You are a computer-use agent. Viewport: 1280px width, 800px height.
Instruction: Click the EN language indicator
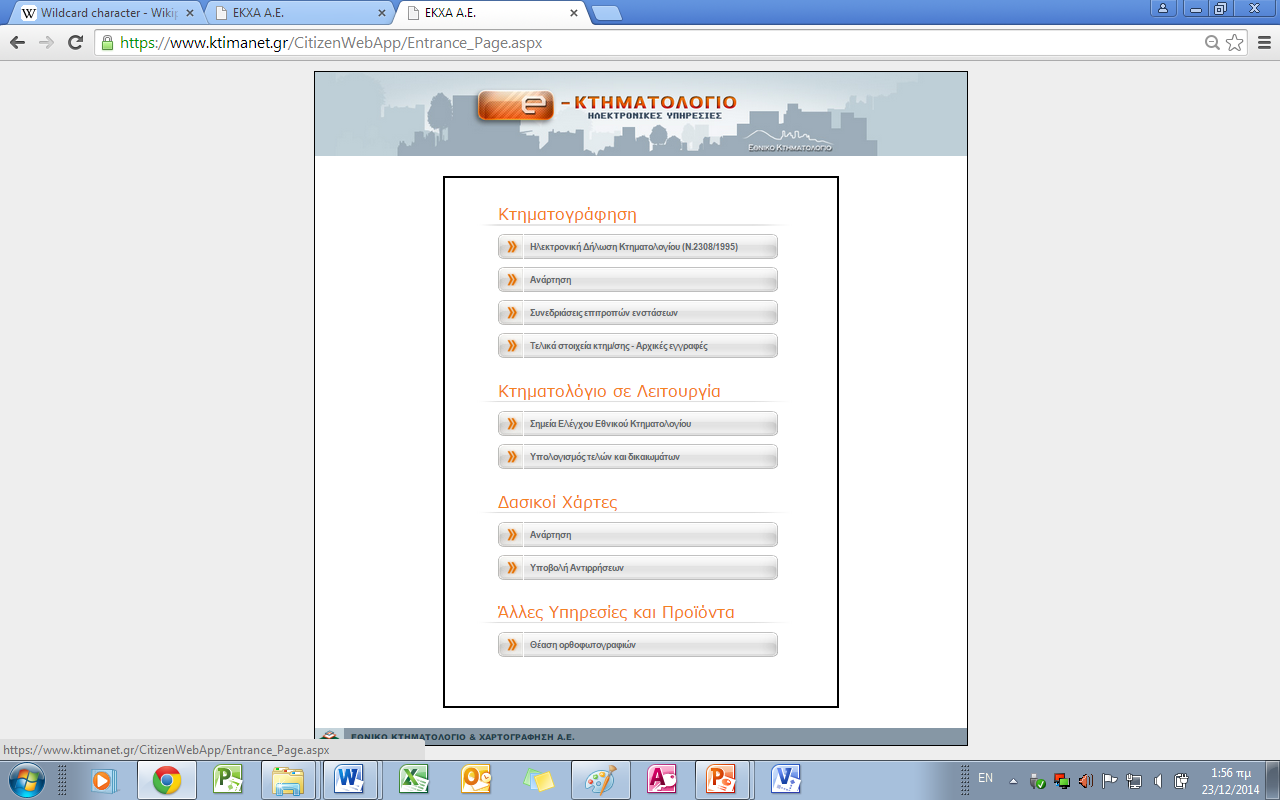[x=985, y=779]
